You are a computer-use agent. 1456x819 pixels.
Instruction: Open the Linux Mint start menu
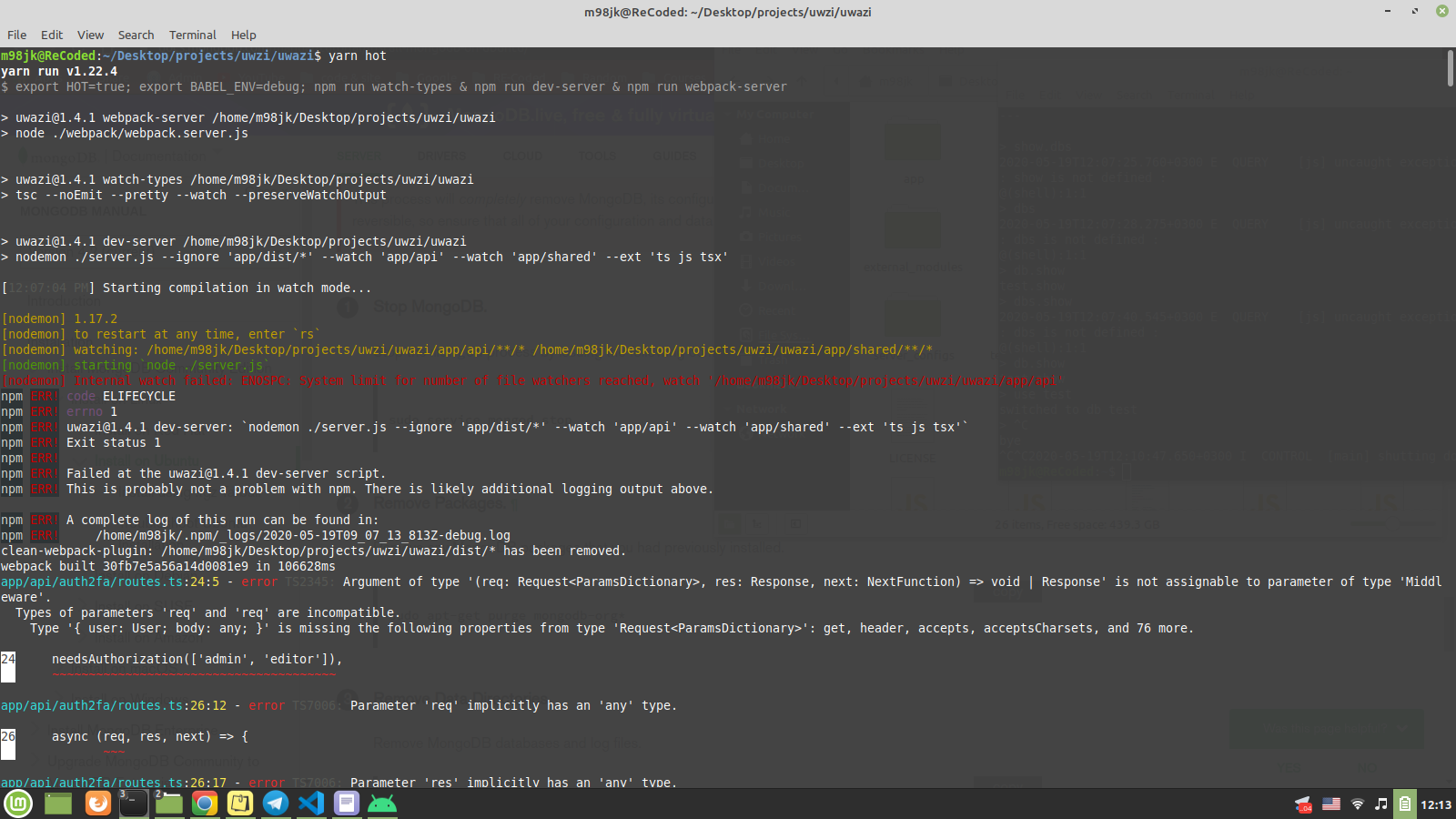click(18, 804)
